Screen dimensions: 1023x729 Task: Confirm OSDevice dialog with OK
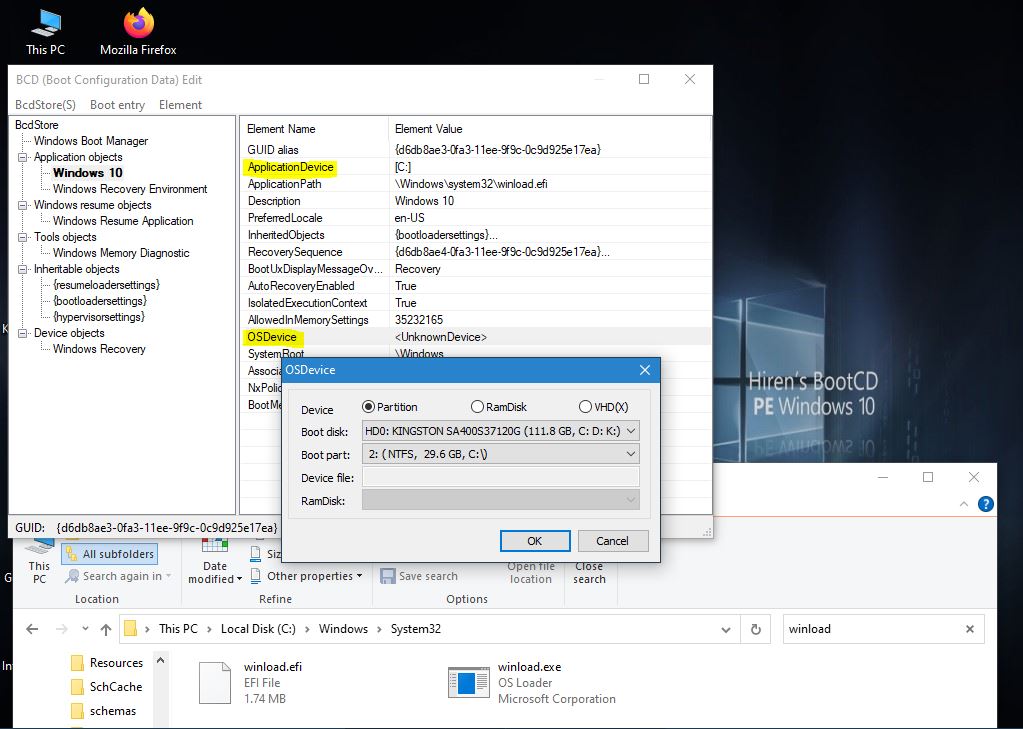tap(534, 541)
